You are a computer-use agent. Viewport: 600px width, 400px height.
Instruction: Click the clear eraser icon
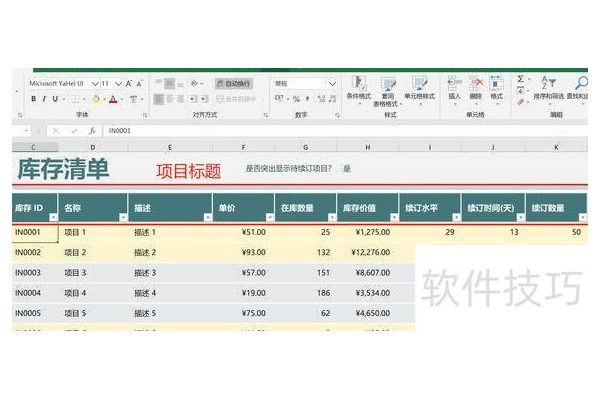click(520, 102)
